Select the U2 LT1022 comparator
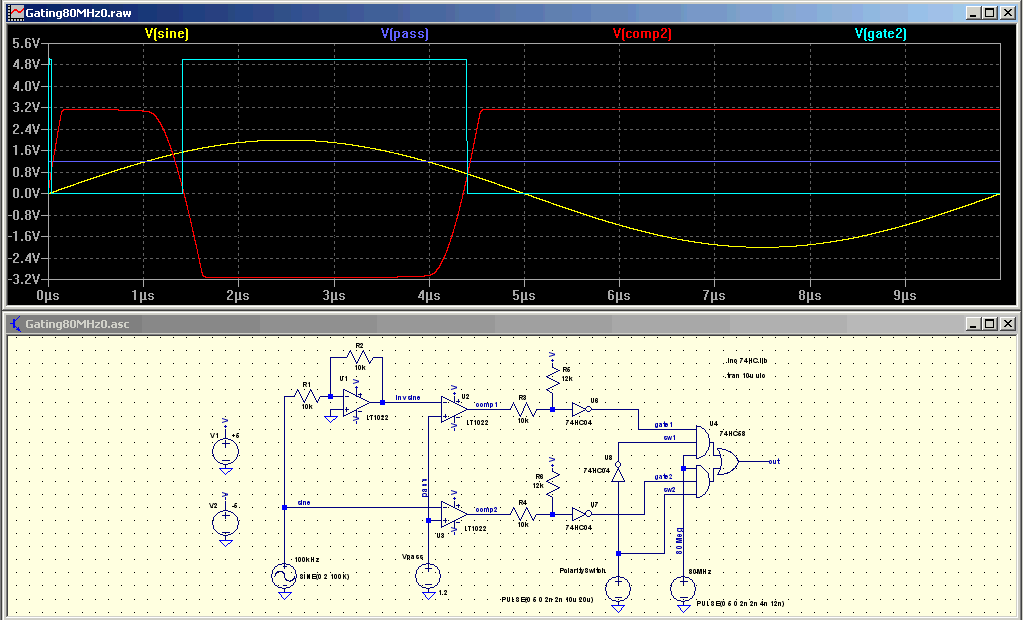Screen dimensions: 1024x620 click(x=453, y=410)
